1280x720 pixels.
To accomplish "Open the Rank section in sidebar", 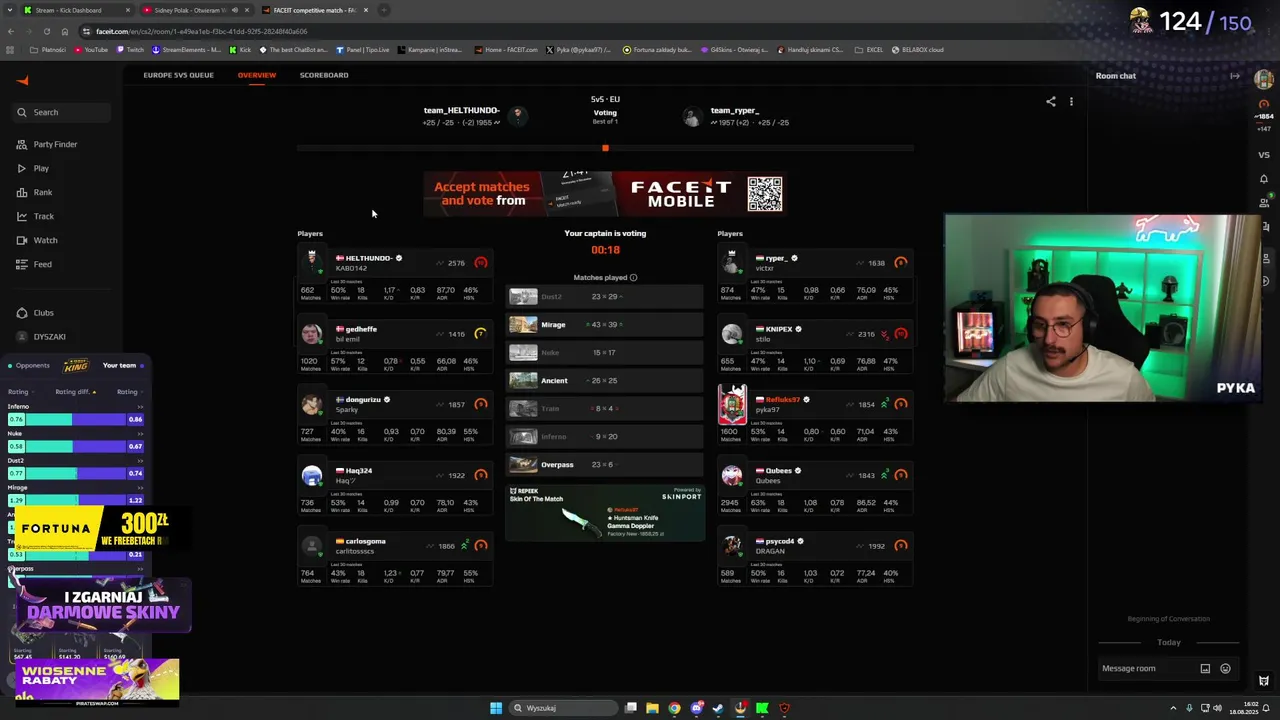I will 35,192.
